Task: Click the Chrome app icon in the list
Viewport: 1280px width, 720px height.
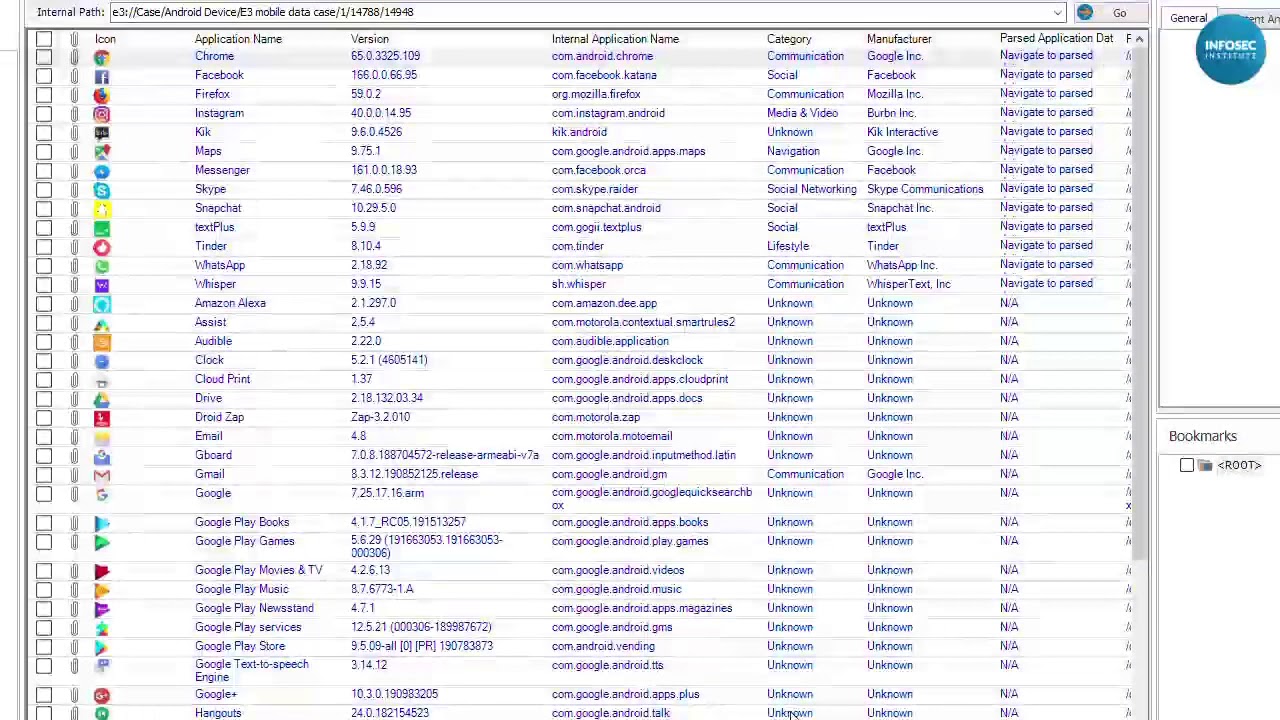Action: point(101,57)
